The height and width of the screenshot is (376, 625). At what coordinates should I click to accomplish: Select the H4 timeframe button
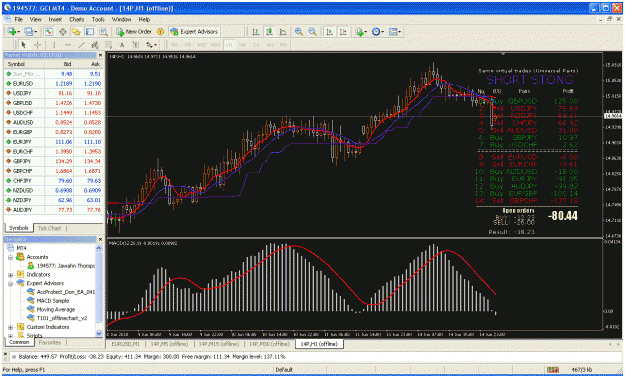coord(242,45)
